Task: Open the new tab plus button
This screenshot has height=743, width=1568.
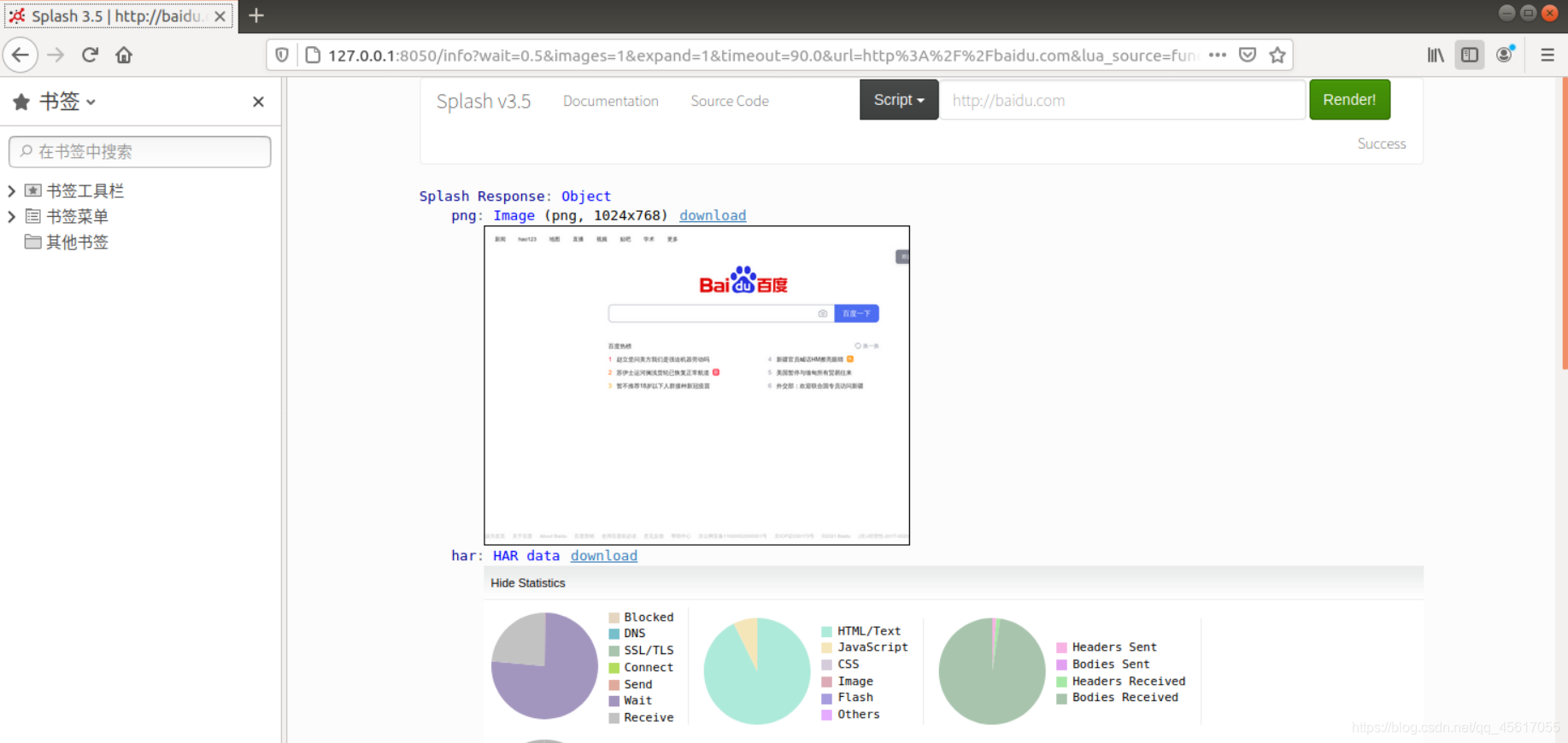Action: pos(255,15)
